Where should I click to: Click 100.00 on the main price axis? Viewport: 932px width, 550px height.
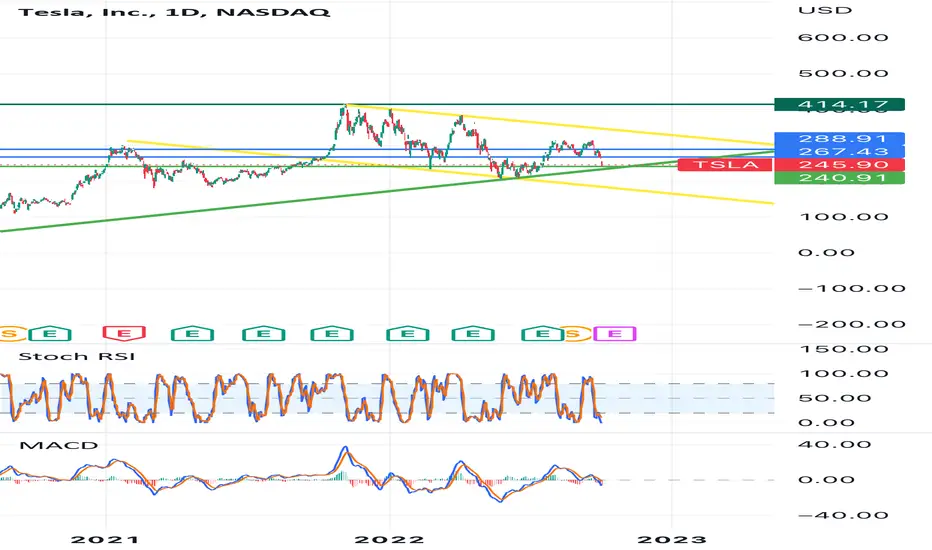click(x=843, y=217)
